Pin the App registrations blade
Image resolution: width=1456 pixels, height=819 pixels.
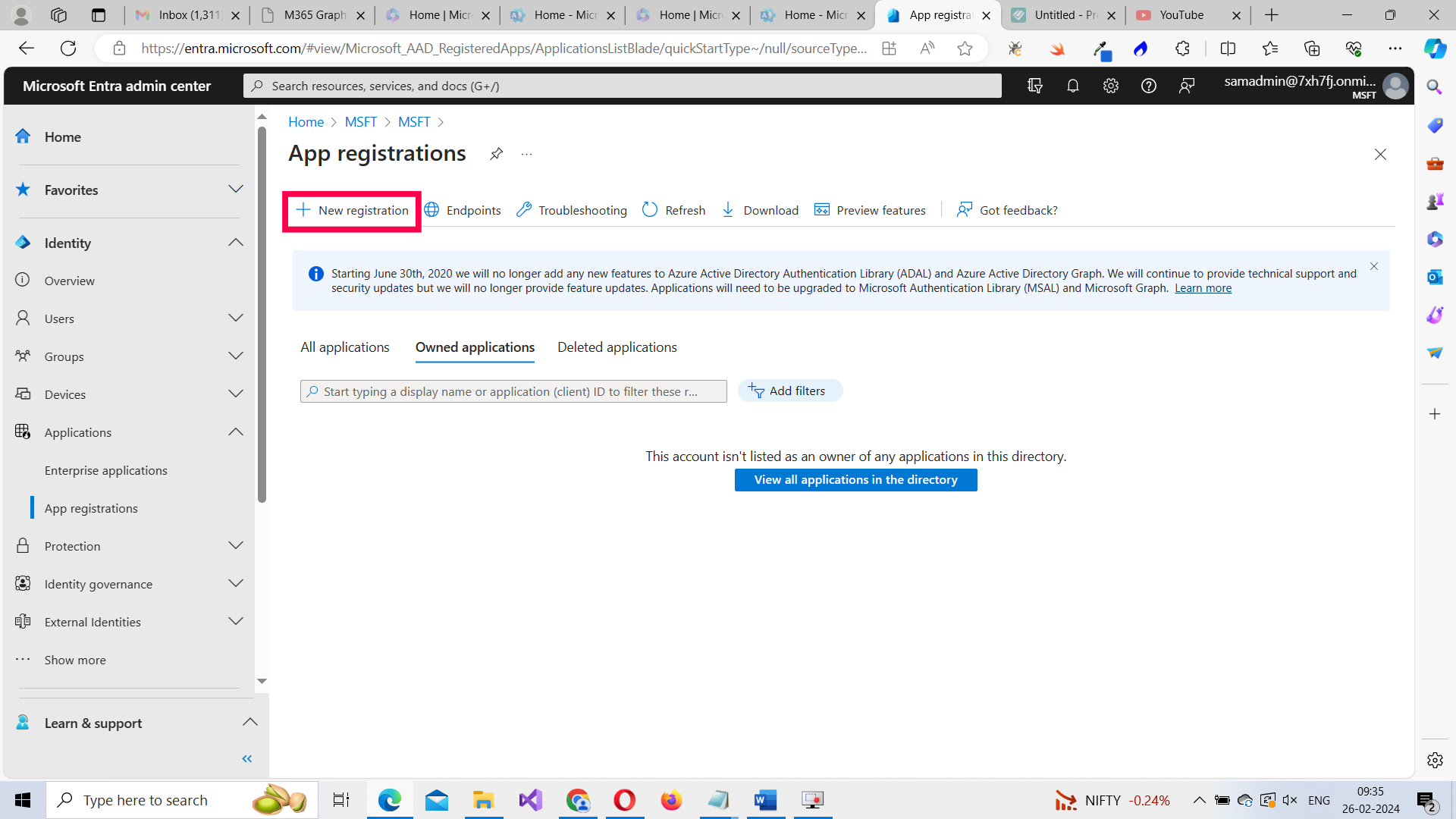point(496,154)
